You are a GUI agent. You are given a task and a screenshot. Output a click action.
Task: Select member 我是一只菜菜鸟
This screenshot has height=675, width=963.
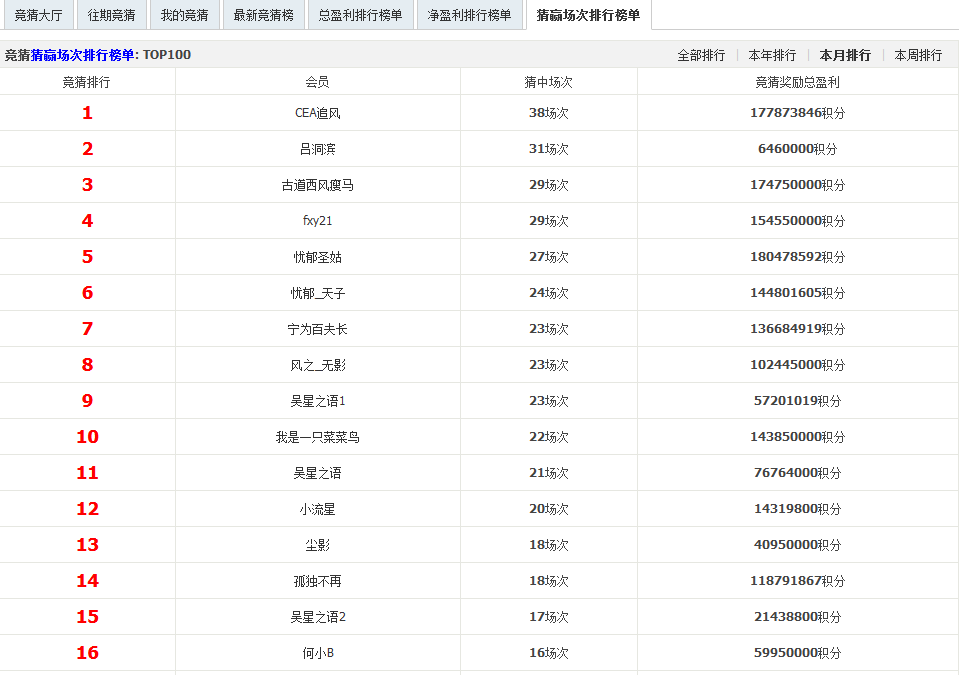click(317, 437)
